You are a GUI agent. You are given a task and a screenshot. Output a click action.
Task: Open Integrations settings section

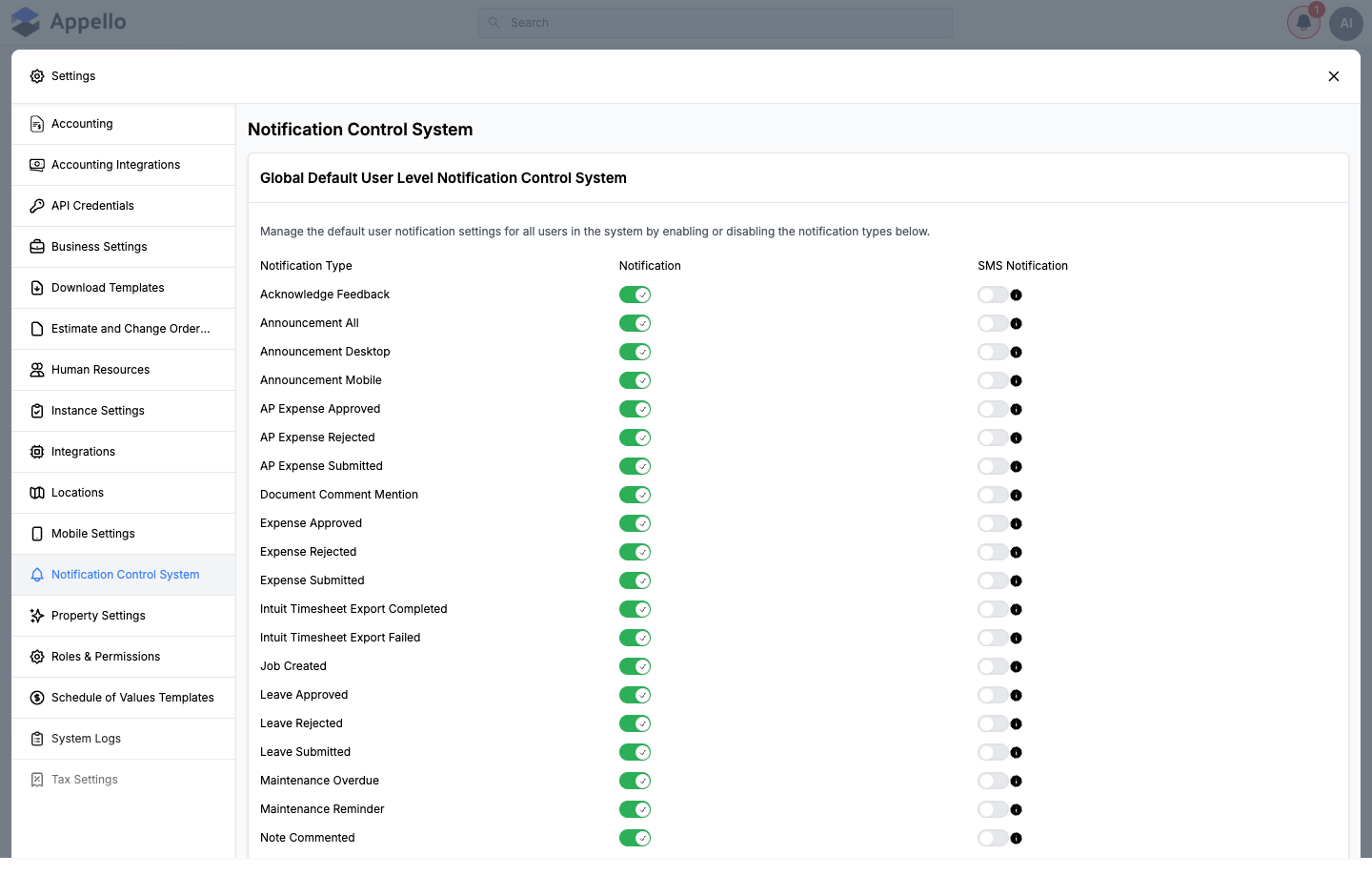pos(124,452)
